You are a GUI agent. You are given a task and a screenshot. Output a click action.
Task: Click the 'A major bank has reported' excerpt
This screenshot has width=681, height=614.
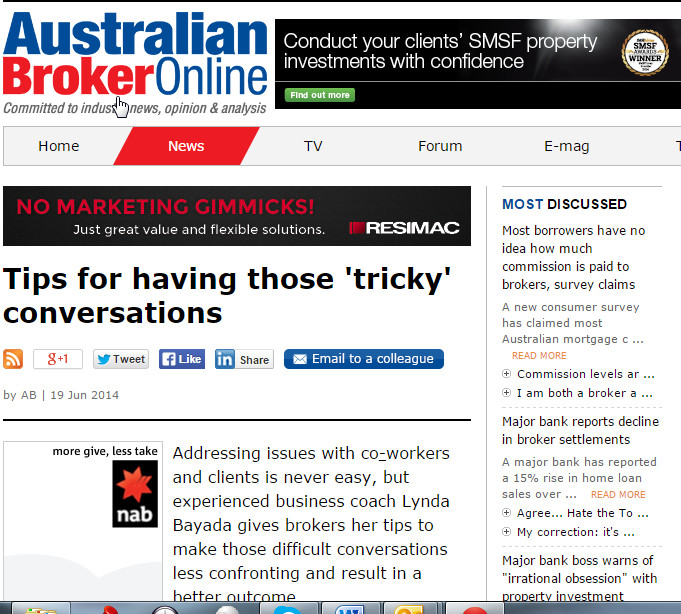(579, 478)
